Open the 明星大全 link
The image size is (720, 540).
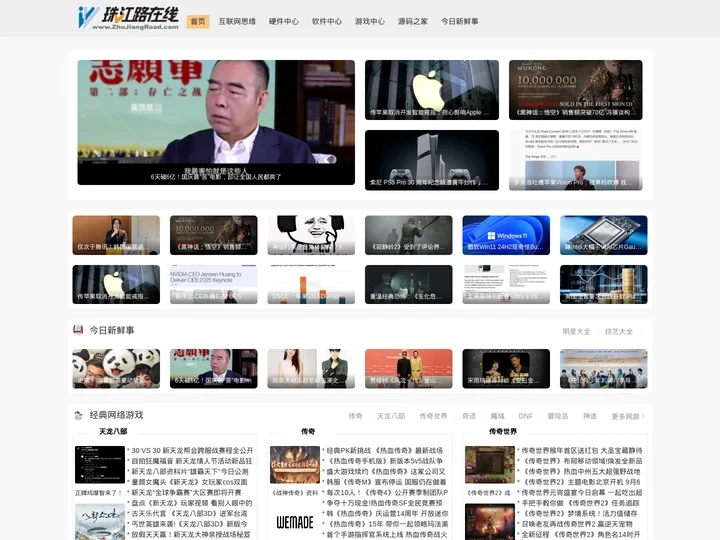(576, 332)
